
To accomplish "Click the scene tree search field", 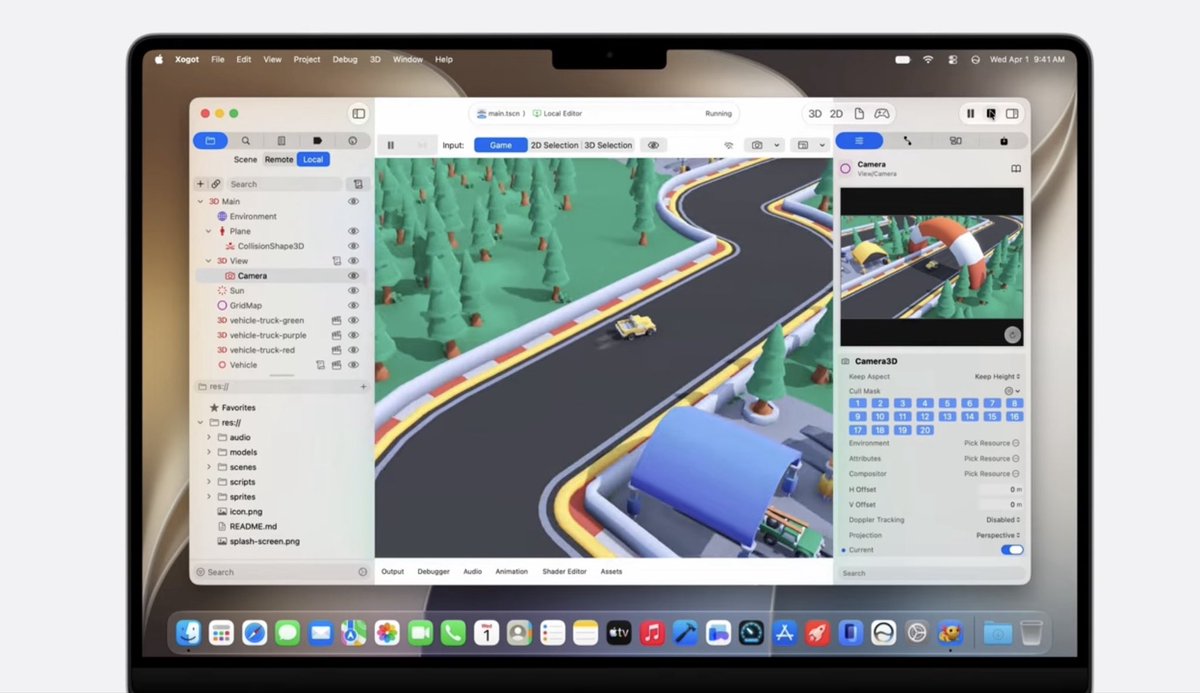I will 284,184.
